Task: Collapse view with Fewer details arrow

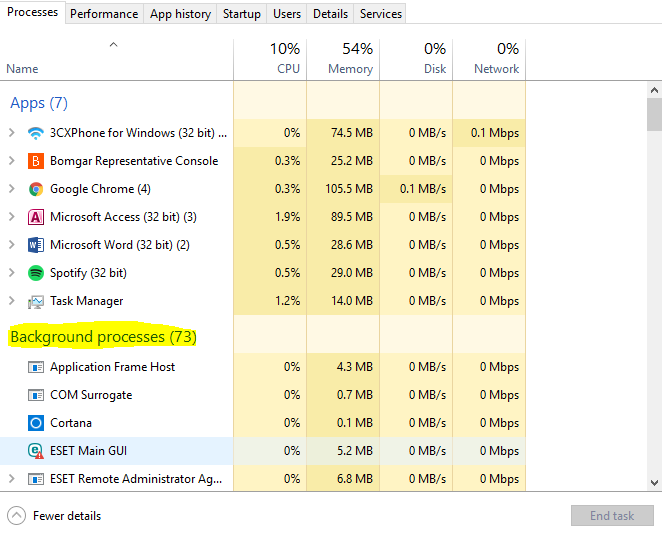Action: (x=17, y=516)
